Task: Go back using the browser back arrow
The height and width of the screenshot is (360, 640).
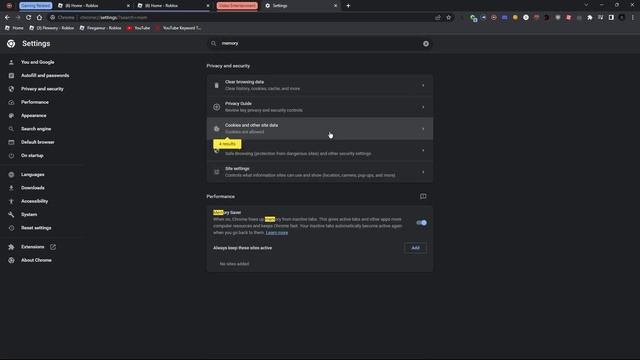Action: (7, 18)
